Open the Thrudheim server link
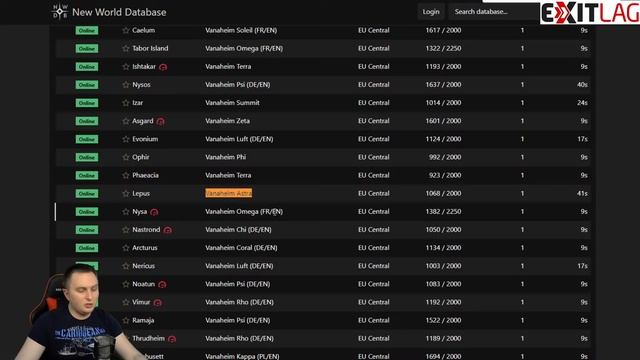Screen dimensions: 640x360 (x=148, y=338)
